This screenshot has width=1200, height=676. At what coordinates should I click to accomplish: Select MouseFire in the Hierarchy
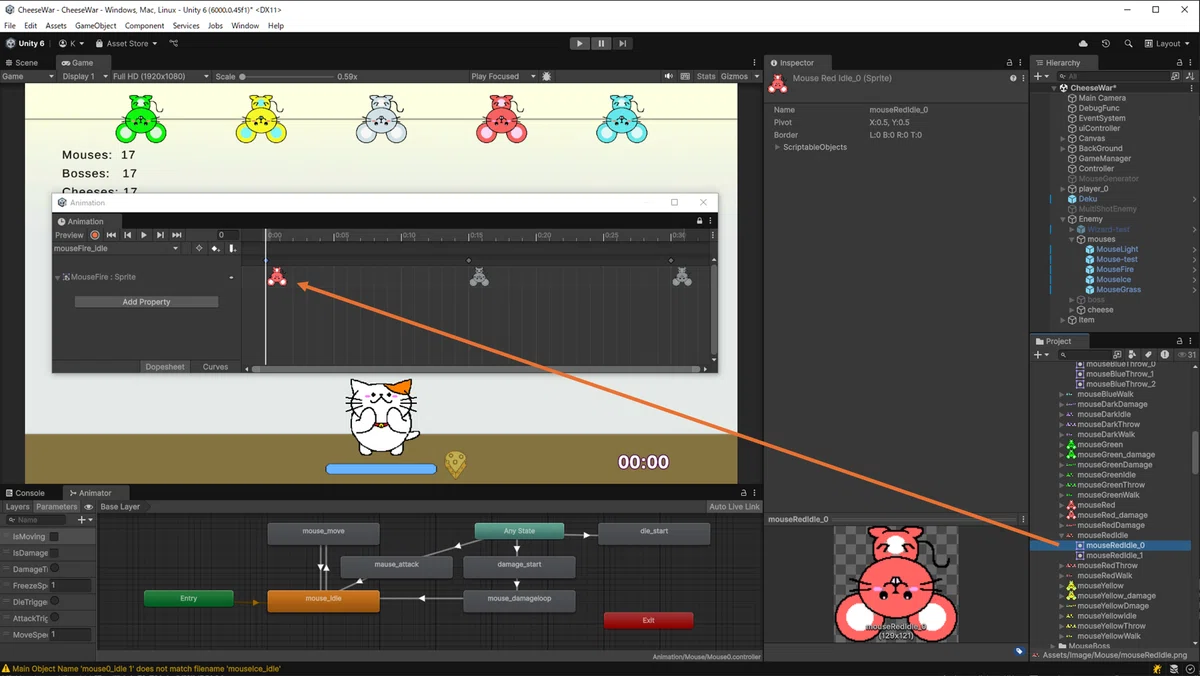[x=1114, y=269]
